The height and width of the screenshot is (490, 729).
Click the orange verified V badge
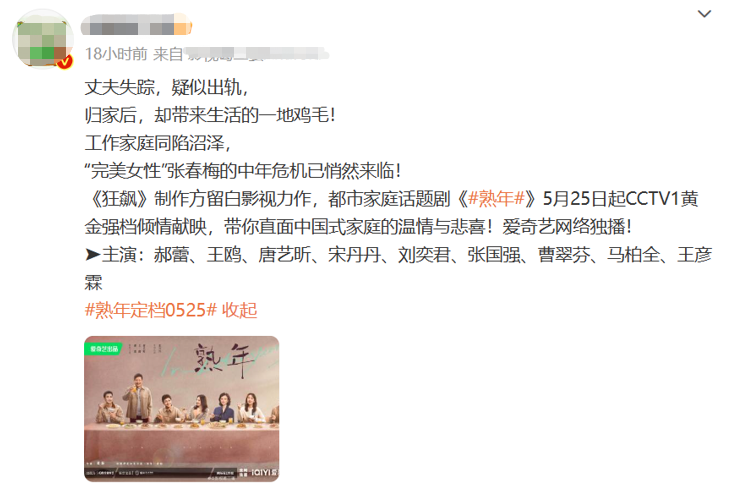click(65, 61)
